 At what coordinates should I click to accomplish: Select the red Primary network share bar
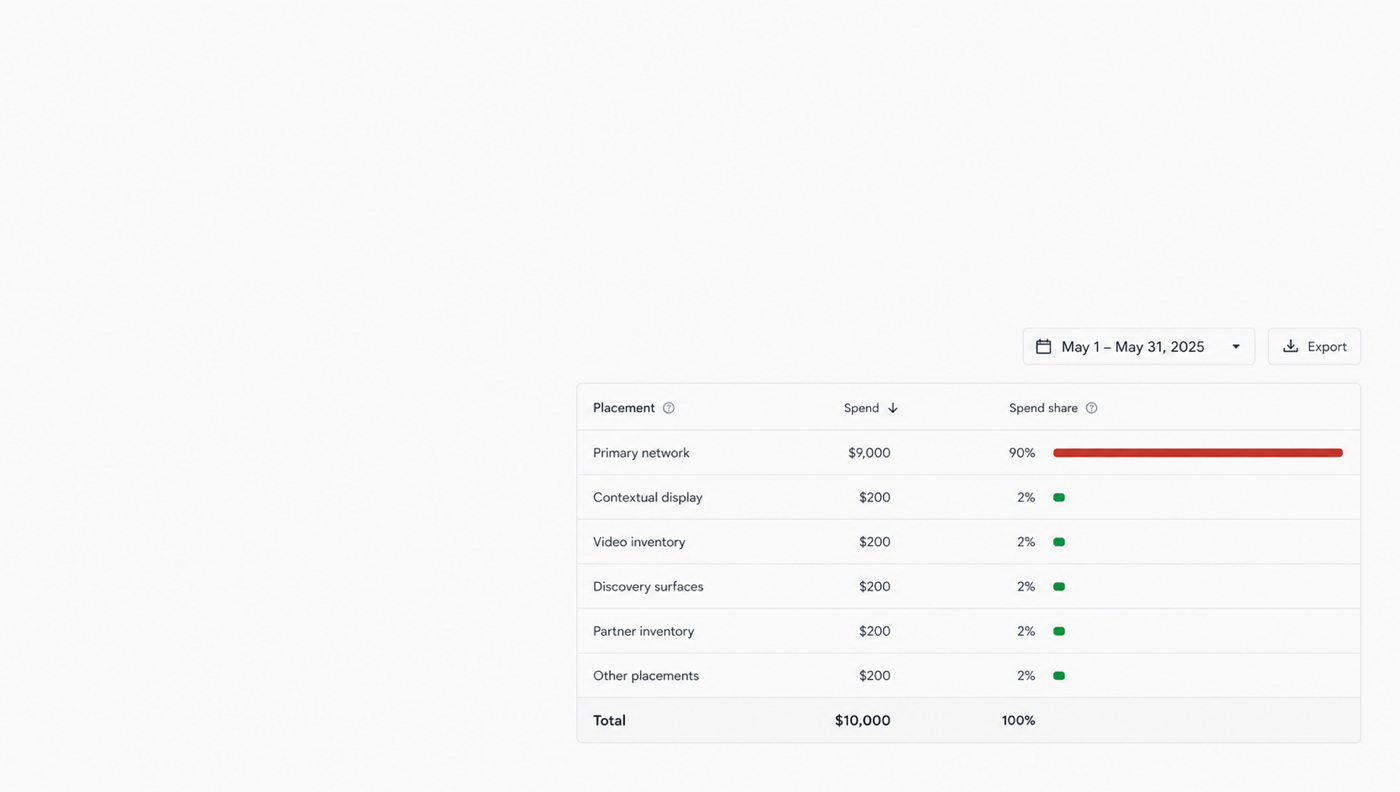coord(1198,453)
